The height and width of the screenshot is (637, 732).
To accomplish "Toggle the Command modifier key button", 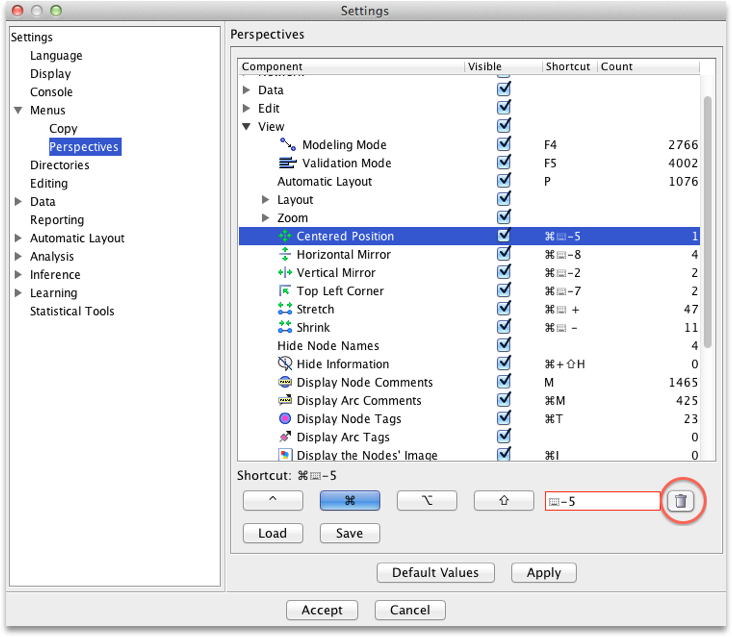I will 350,501.
